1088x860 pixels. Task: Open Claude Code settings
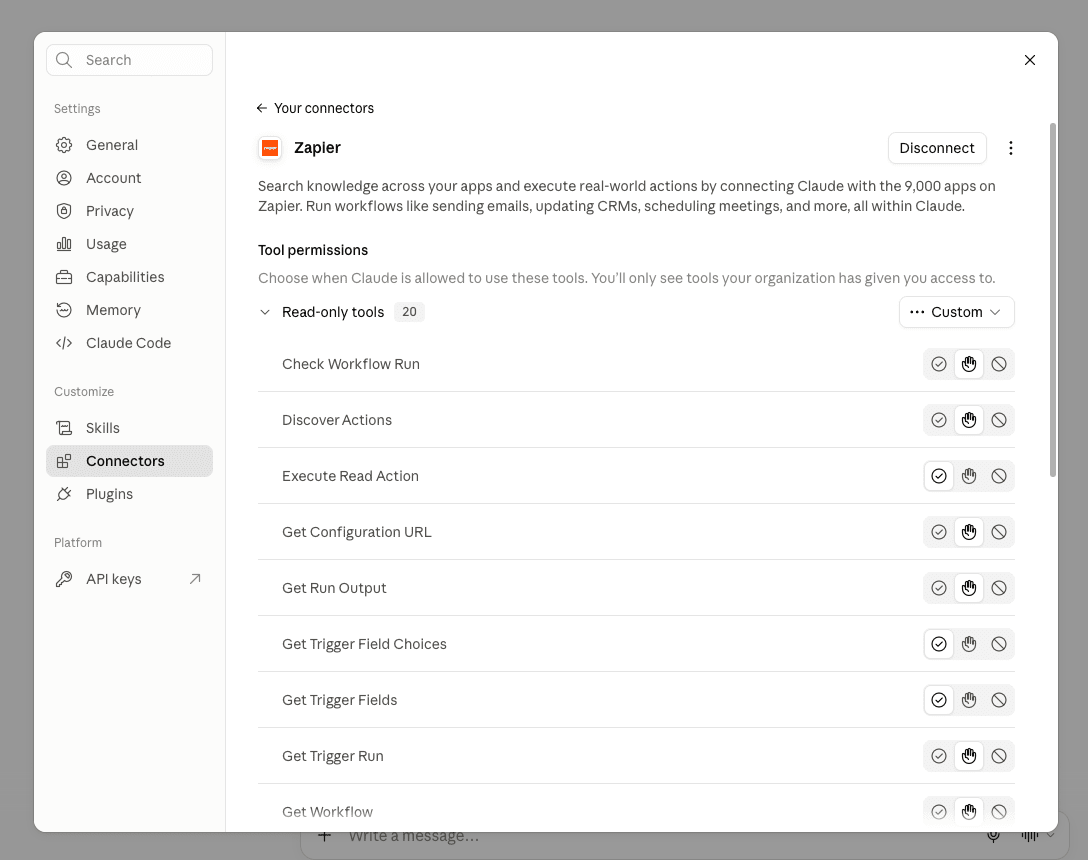coord(129,343)
